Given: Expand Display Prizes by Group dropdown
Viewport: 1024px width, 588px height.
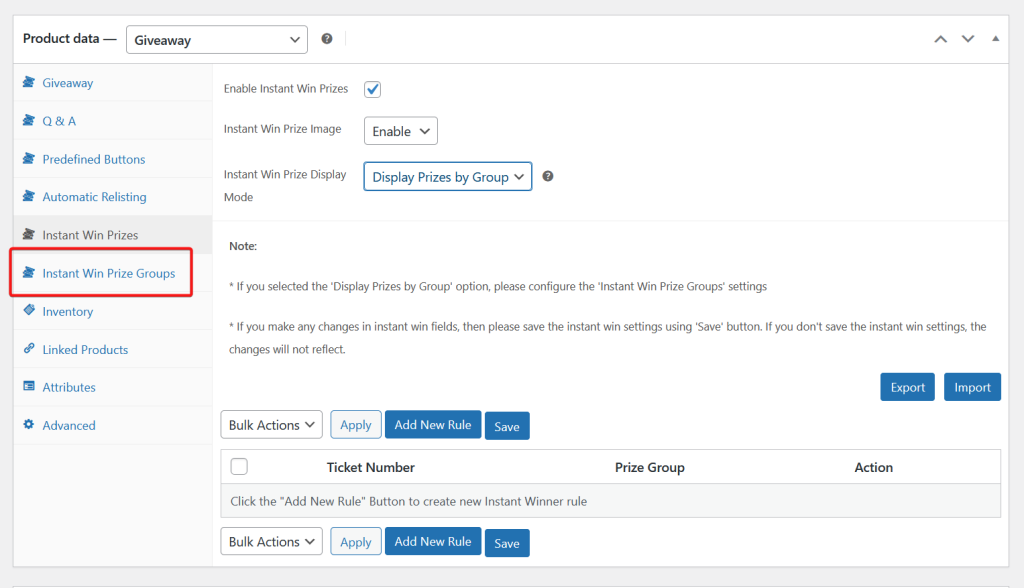Looking at the screenshot, I should pyautogui.click(x=447, y=177).
